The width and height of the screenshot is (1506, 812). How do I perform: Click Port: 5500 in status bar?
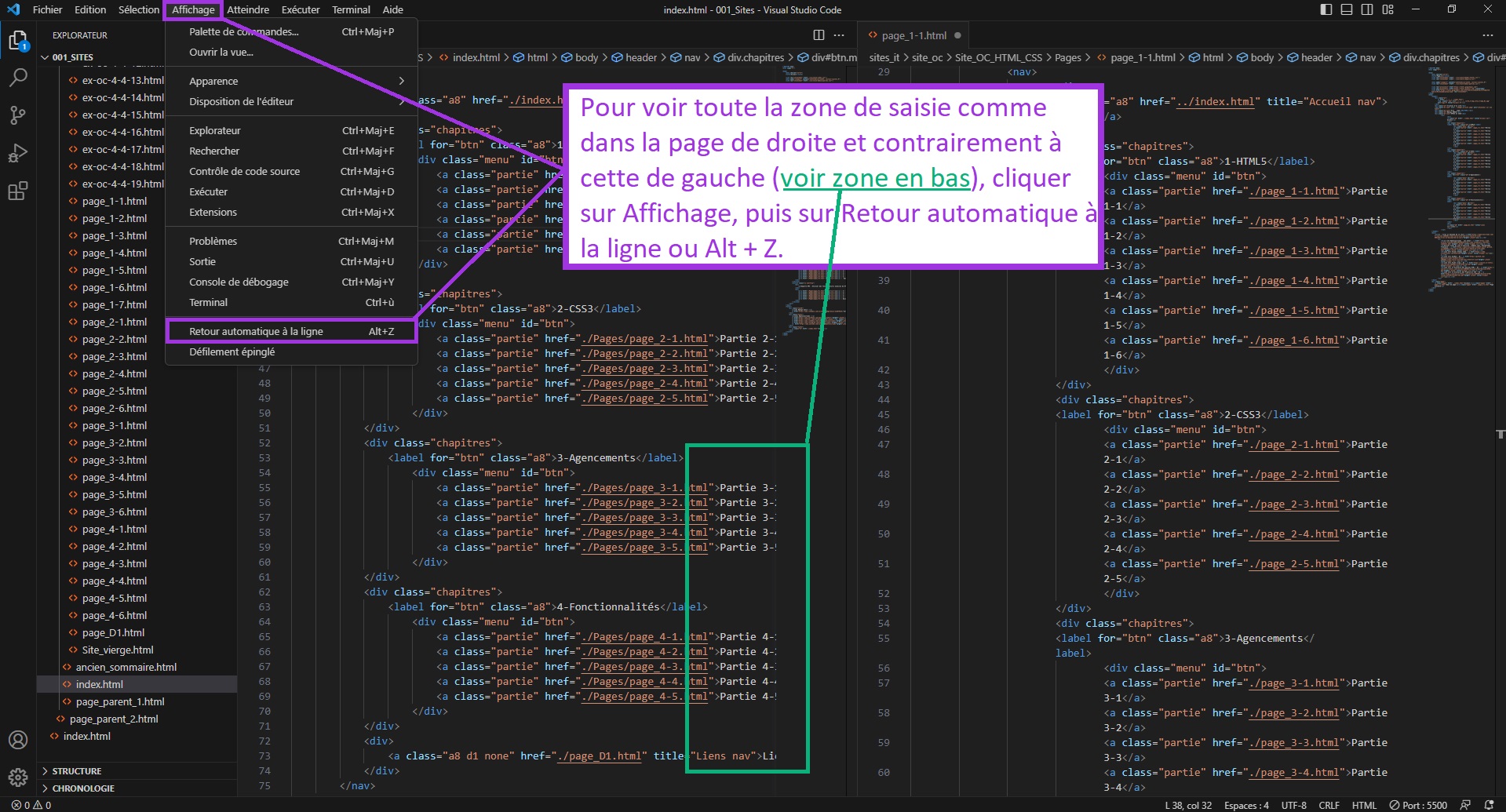tap(1418, 805)
